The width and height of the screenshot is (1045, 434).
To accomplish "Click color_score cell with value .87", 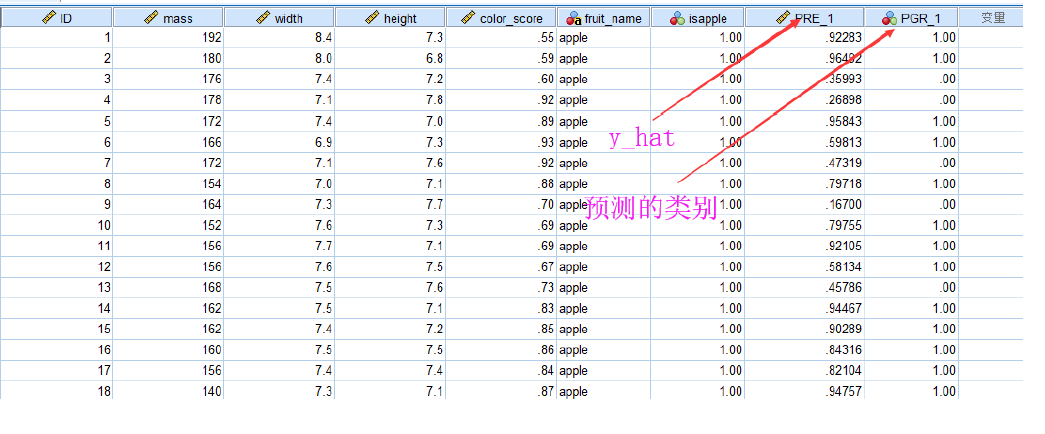I will pyautogui.click(x=502, y=391).
